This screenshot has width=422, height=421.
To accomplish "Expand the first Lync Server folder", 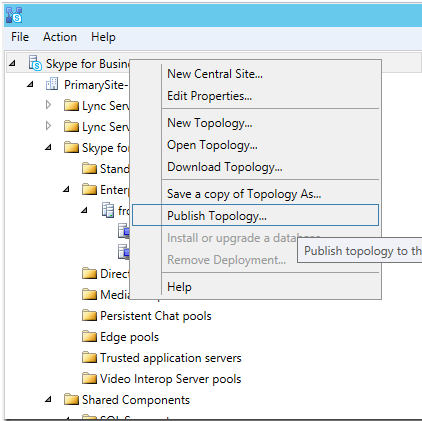I will (x=48, y=105).
